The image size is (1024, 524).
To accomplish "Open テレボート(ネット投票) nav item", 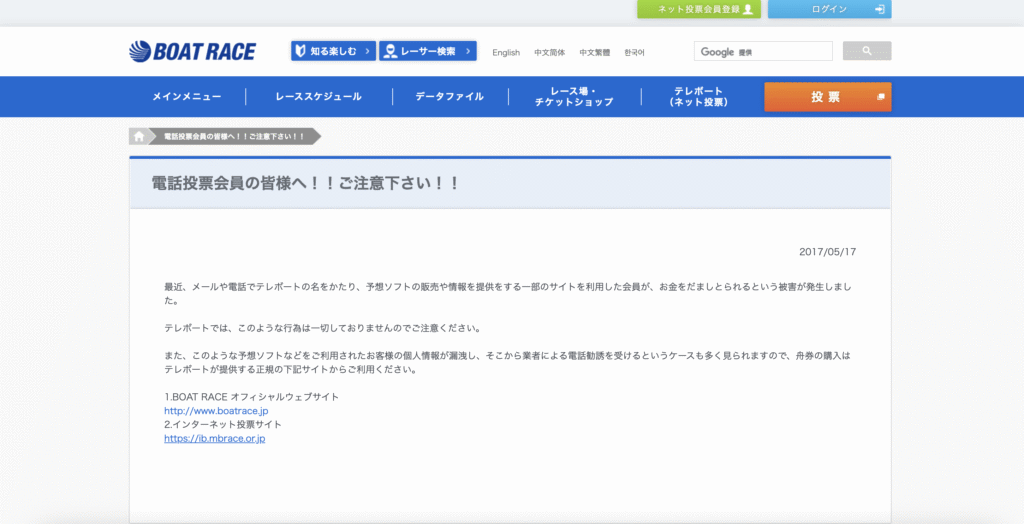I will click(x=698, y=97).
